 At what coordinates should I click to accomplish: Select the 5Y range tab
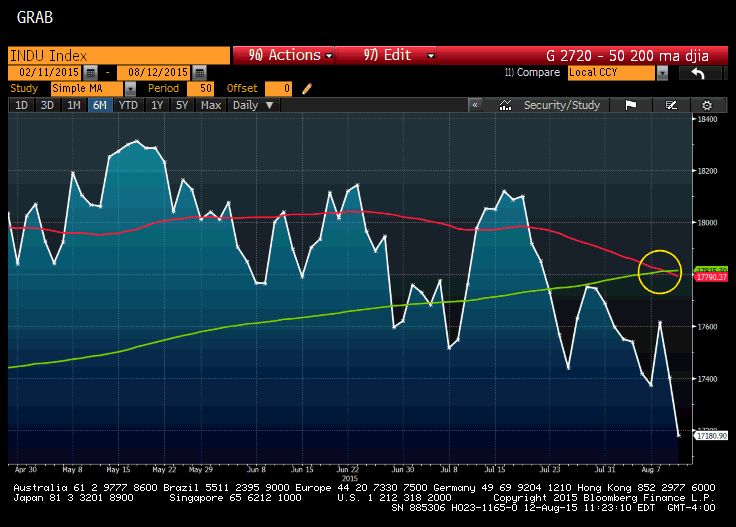(182, 105)
